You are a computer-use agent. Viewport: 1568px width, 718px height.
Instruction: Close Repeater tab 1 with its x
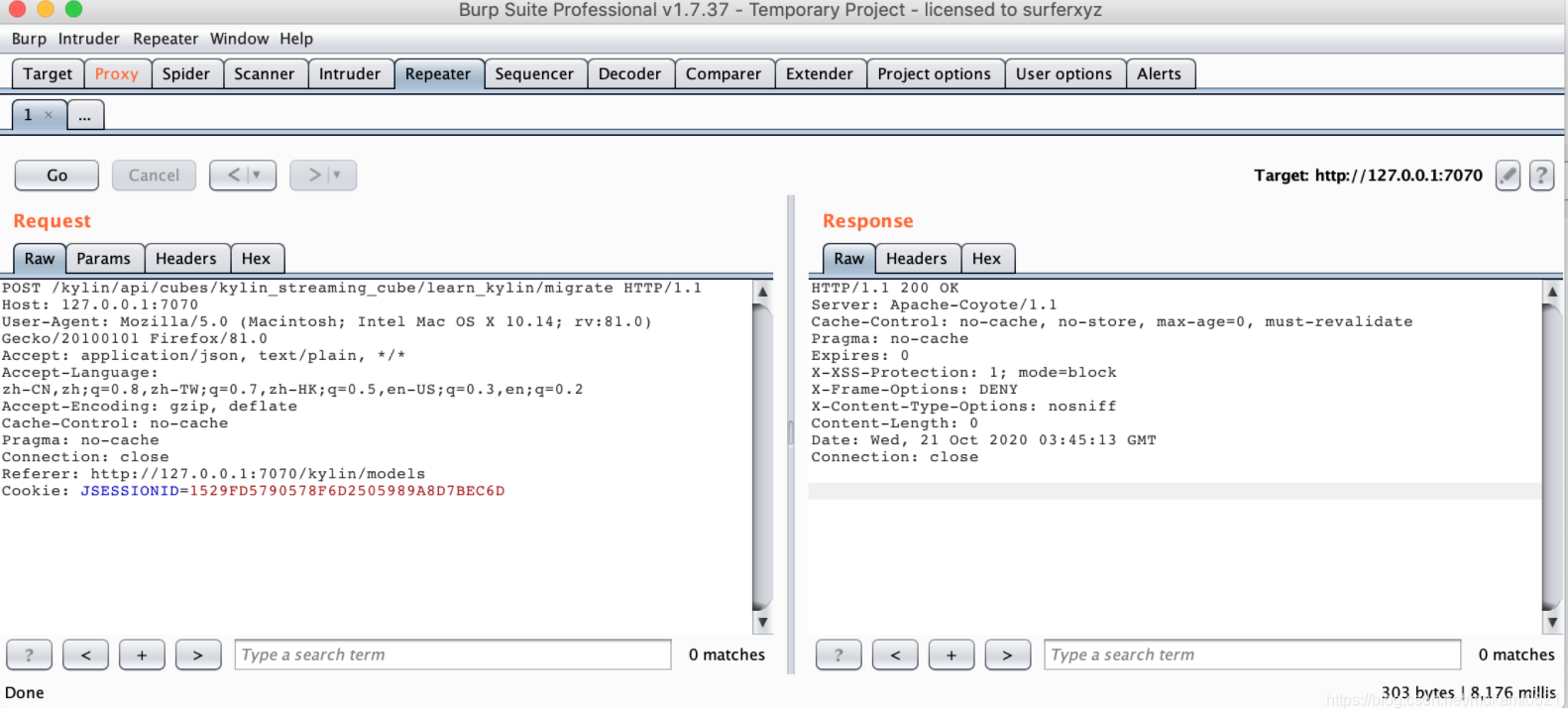click(49, 115)
